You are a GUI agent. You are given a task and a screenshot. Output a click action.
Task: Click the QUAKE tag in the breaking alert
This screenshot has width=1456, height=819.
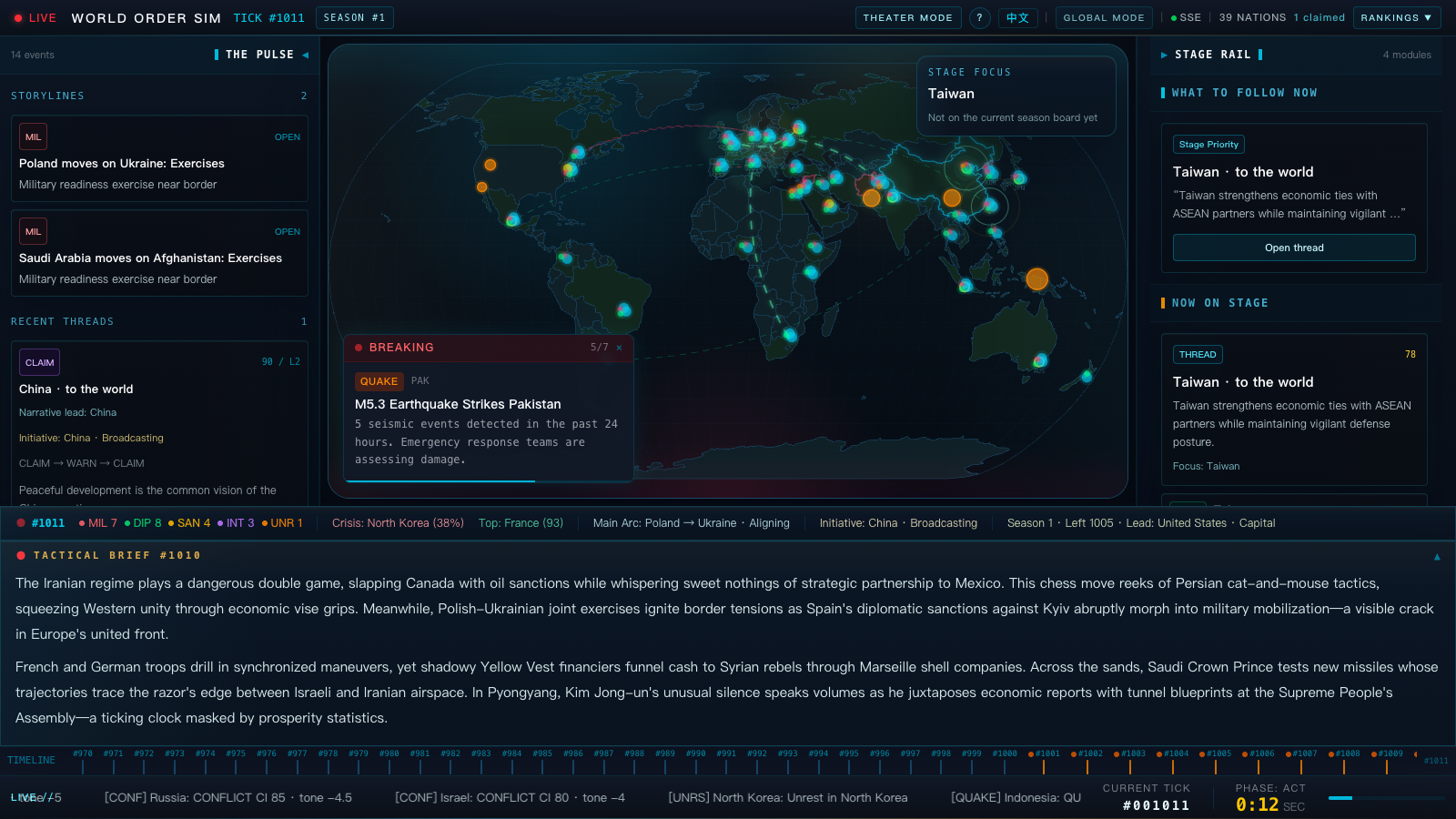click(x=379, y=381)
